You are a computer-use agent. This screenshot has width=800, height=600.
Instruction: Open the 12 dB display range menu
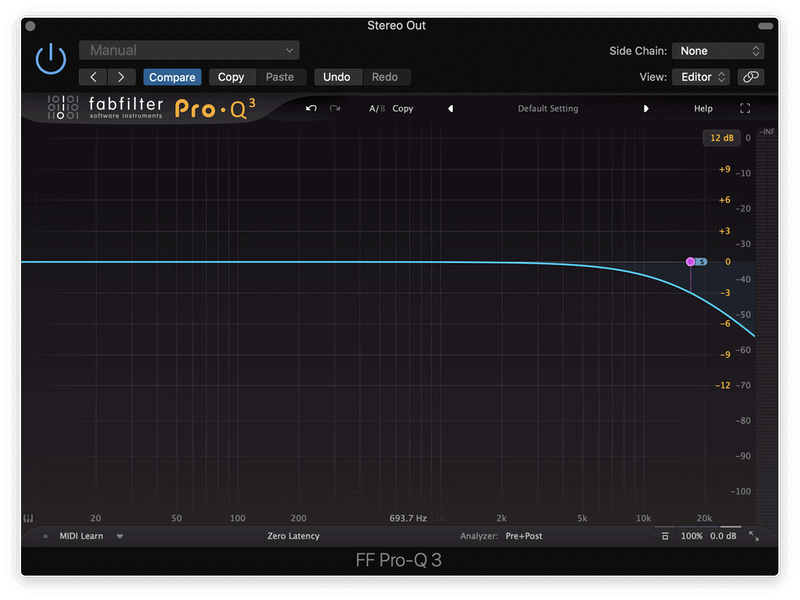tap(721, 138)
